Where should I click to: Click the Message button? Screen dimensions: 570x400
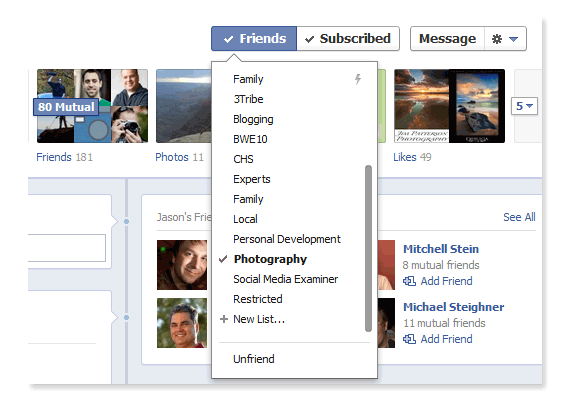pyautogui.click(x=447, y=39)
